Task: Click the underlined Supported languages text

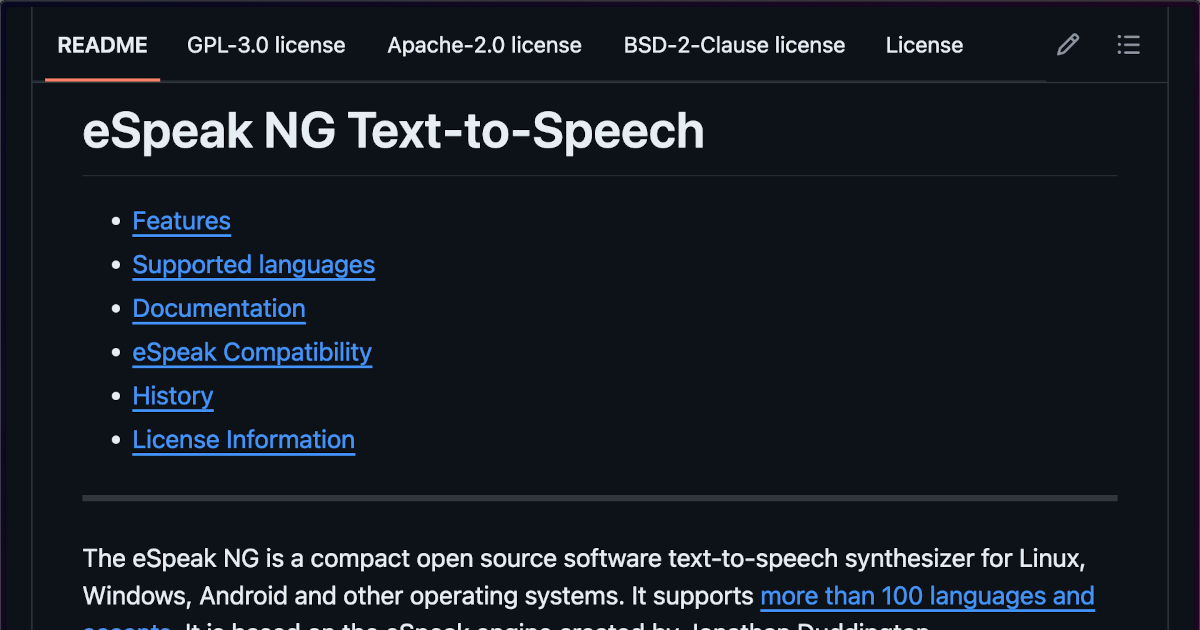Action: click(253, 265)
